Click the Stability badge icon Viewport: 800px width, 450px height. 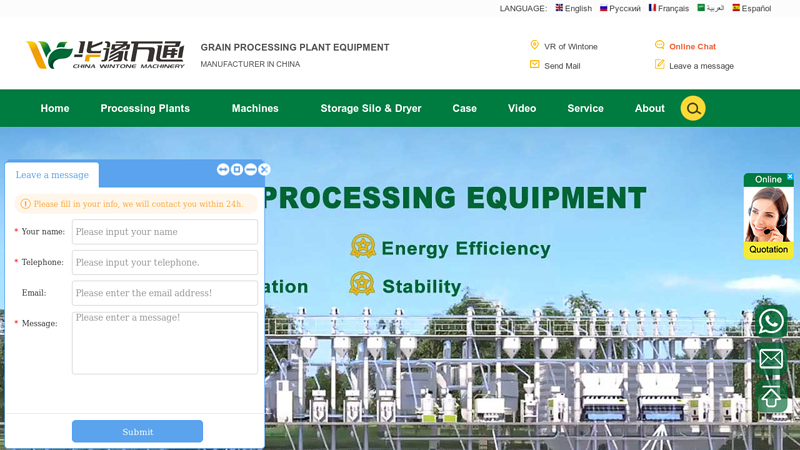coord(362,284)
